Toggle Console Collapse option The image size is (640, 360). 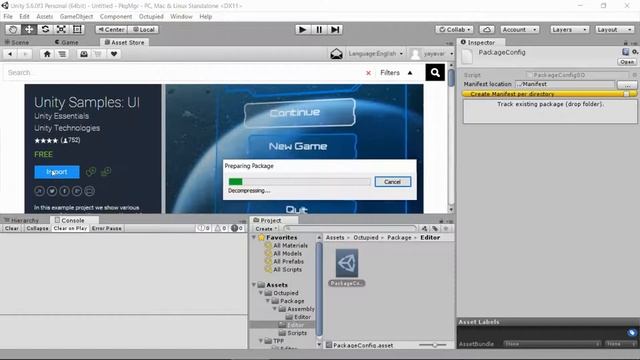coord(37,229)
